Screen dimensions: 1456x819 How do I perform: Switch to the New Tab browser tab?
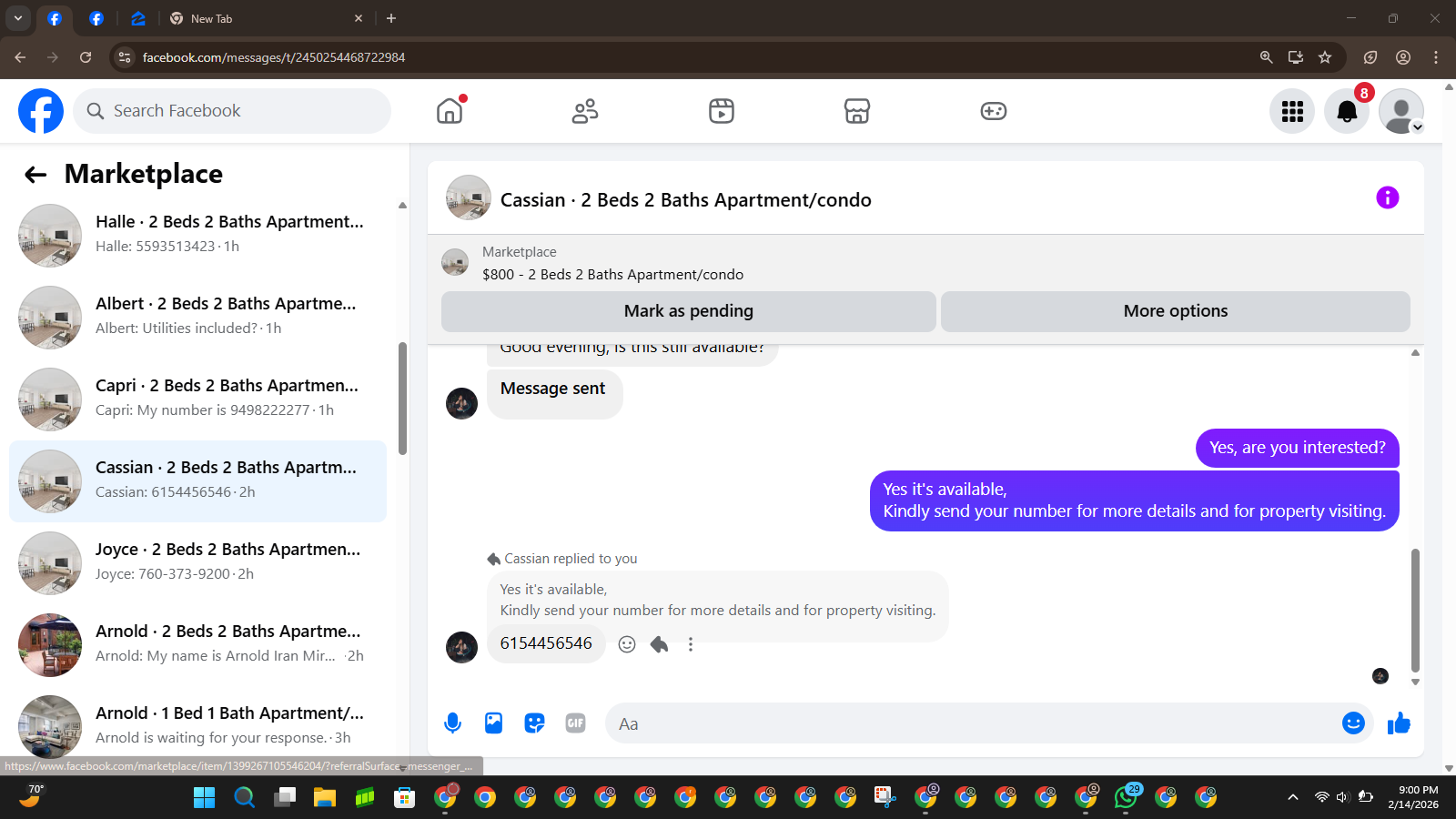[266, 18]
